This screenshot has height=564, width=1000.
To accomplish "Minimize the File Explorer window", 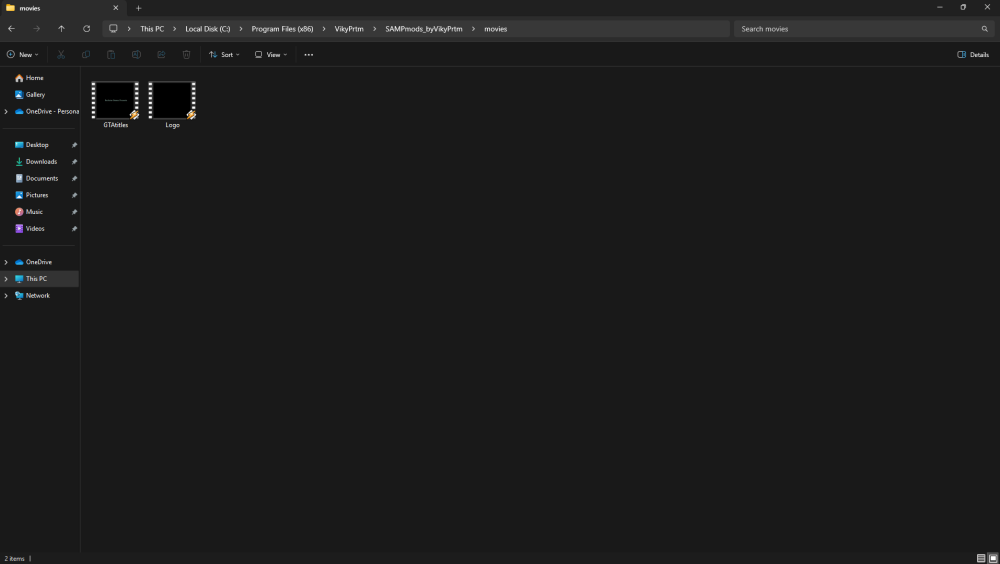I will pyautogui.click(x=939, y=8).
